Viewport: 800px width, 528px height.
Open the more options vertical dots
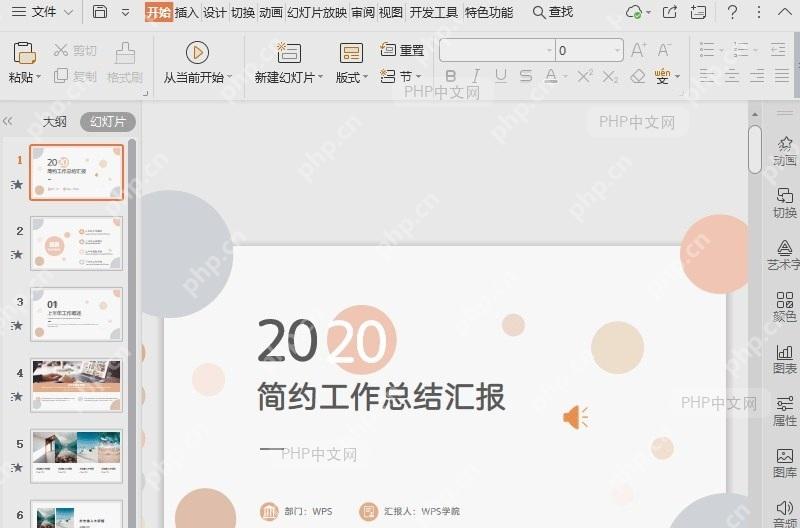(759, 12)
